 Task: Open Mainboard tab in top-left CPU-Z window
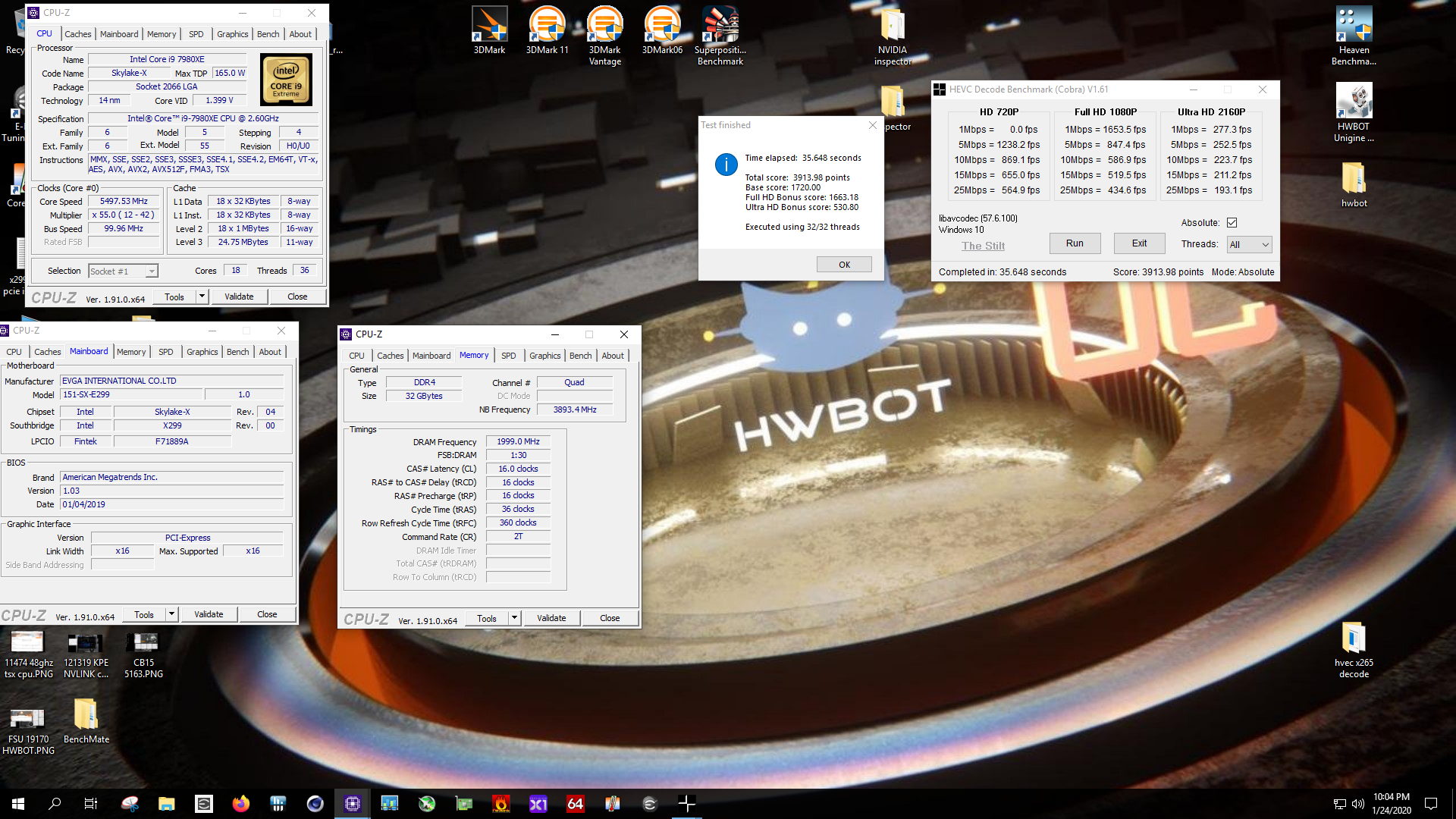coord(119,34)
